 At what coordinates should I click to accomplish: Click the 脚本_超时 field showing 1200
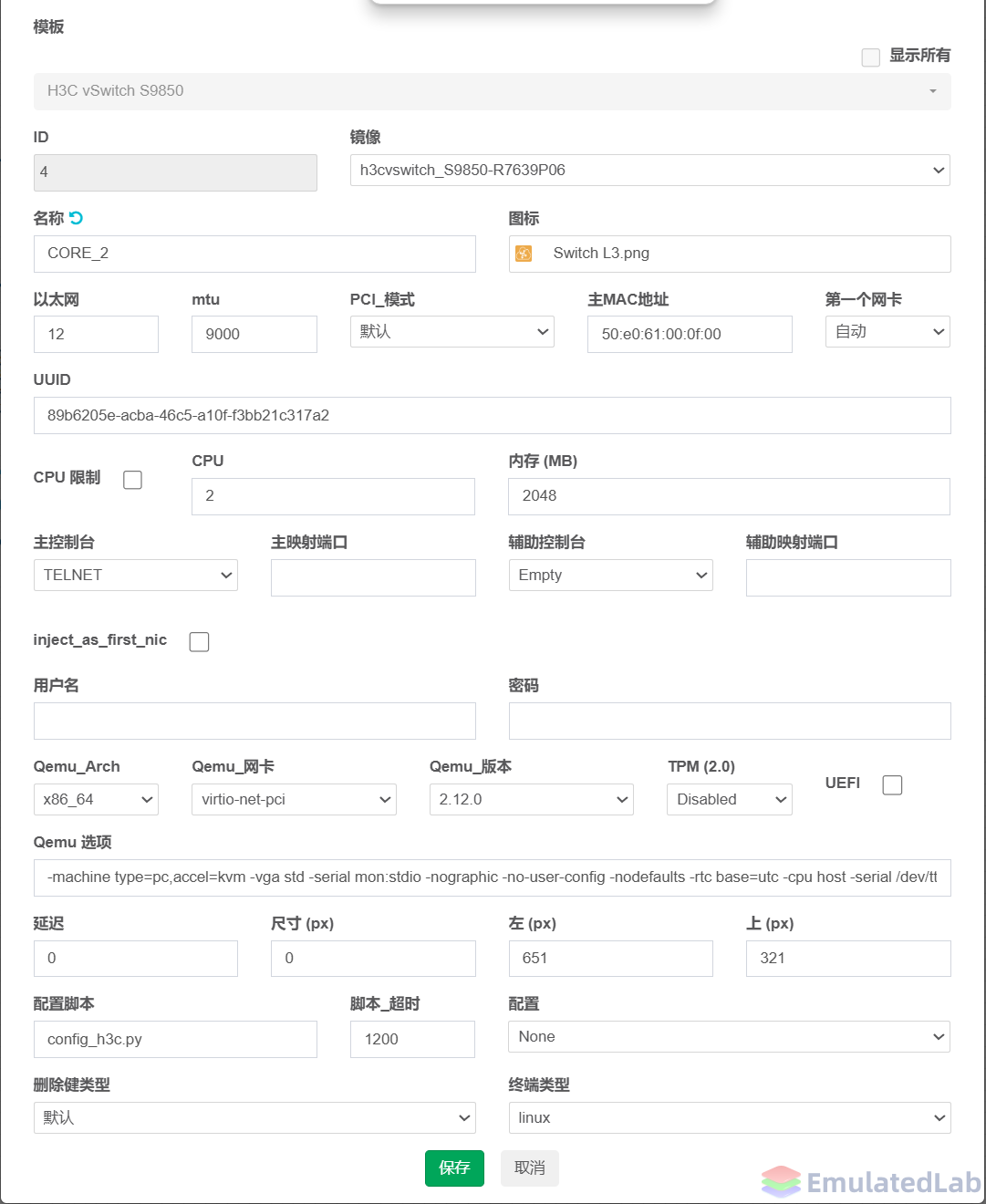(412, 1040)
